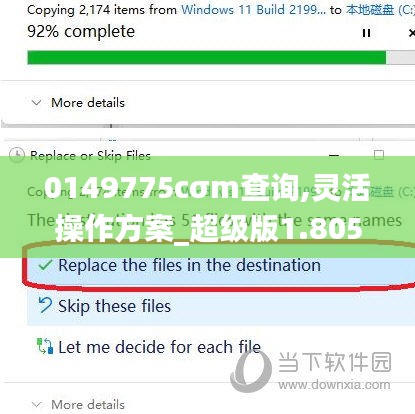Click the clock icon beside Replace or Skip Files
The width and height of the screenshot is (415, 414).
point(17,155)
